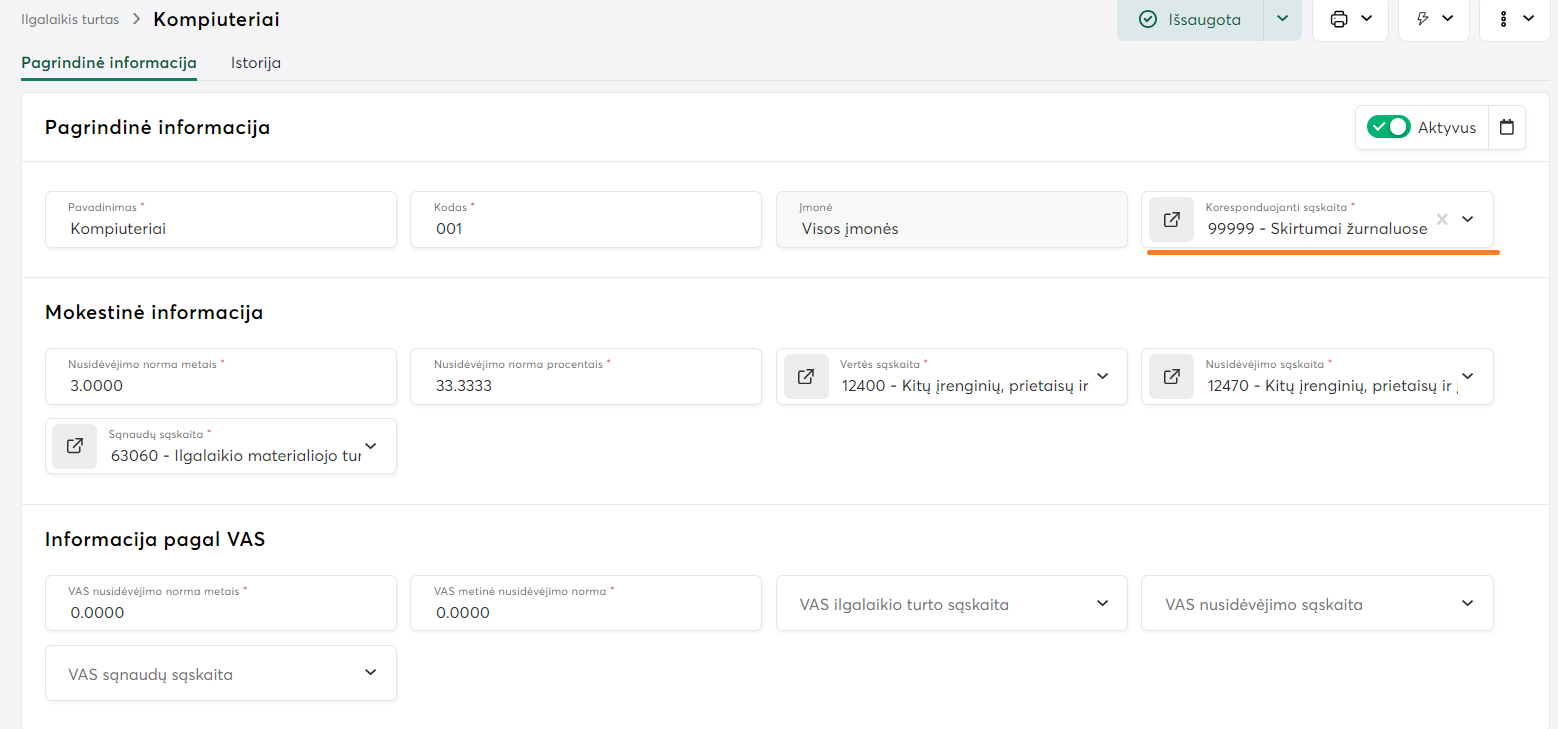Viewport: 1558px width, 729px height.
Task: Open linked Koresponduojanti sąskaita record icon
Action: (x=1171, y=220)
